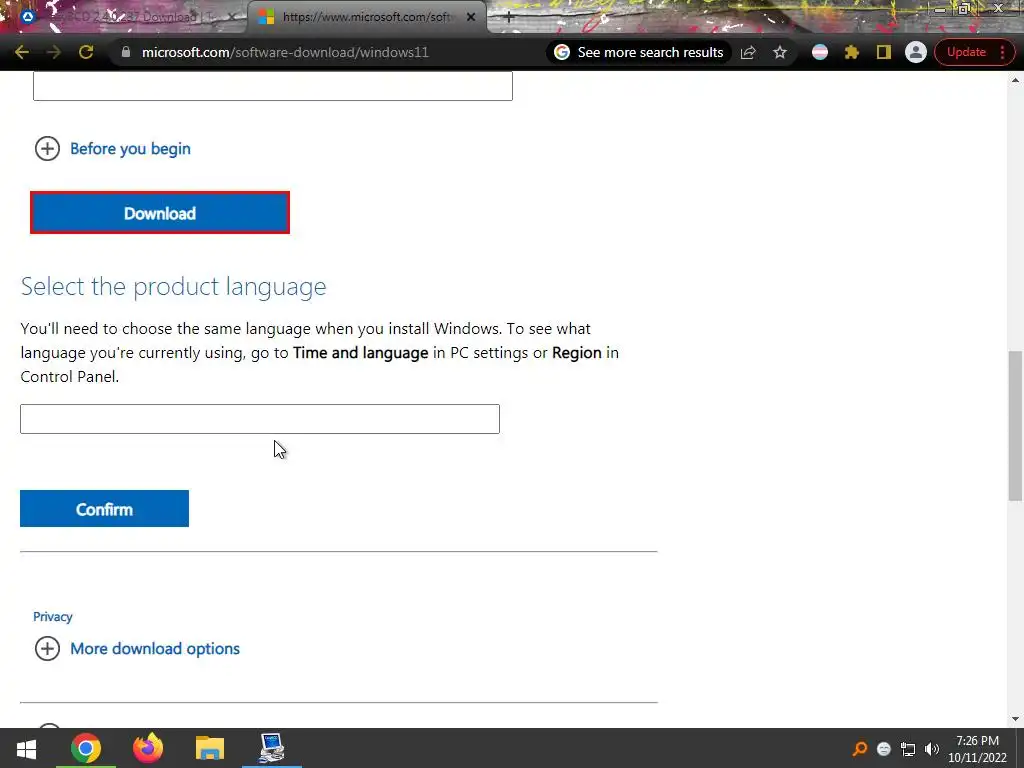Toggle the browser side panel icon
The height and width of the screenshot is (768, 1024).
tap(884, 52)
